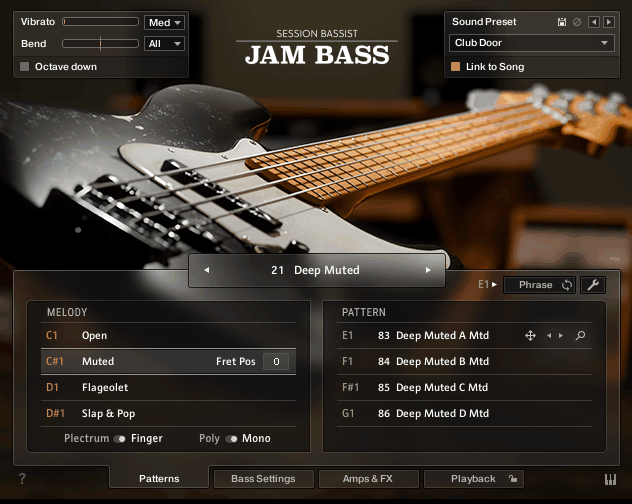Click the Poly label
The width and height of the screenshot is (632, 504).
[x=209, y=439]
